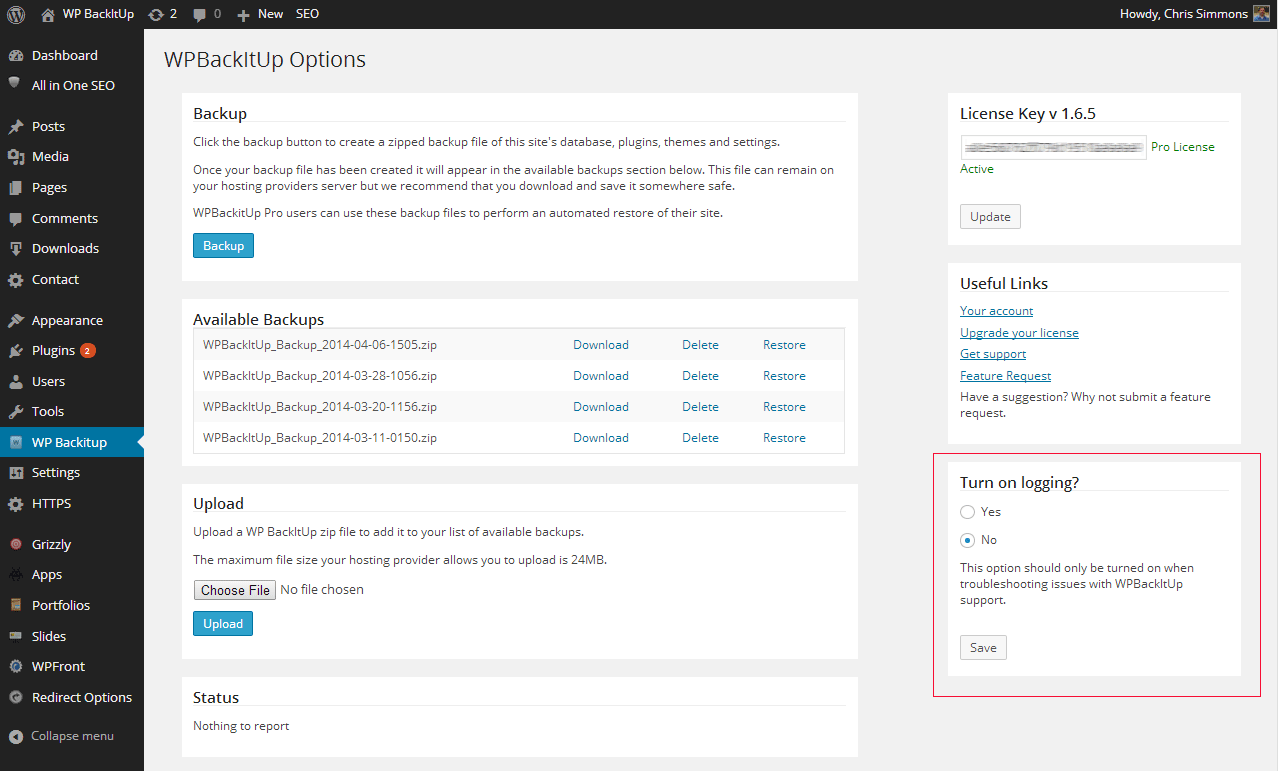Click the Tools wrench icon
The width and height of the screenshot is (1278, 771).
15,411
